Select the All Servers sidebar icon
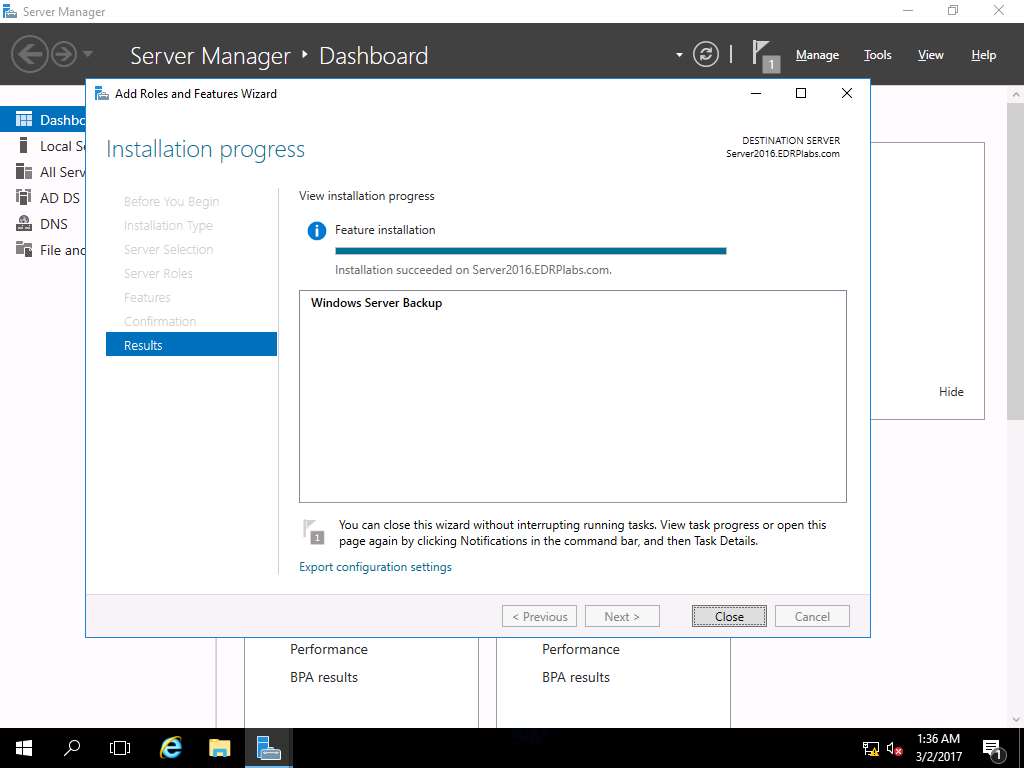The height and width of the screenshot is (768, 1024). tap(24, 172)
